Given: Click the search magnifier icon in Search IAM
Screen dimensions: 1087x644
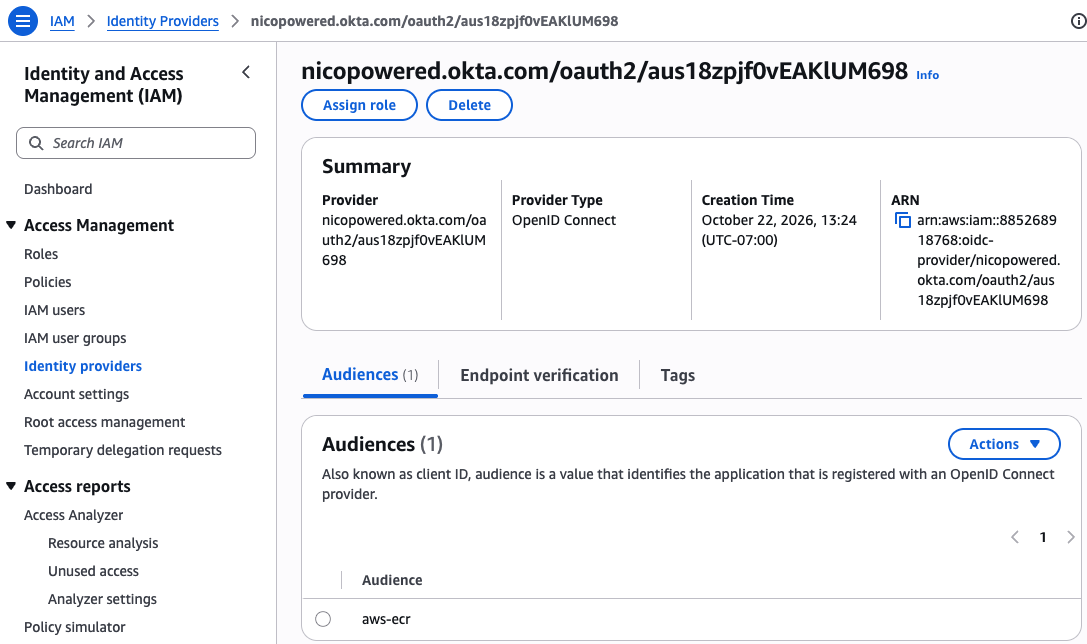Looking at the screenshot, I should point(36,143).
